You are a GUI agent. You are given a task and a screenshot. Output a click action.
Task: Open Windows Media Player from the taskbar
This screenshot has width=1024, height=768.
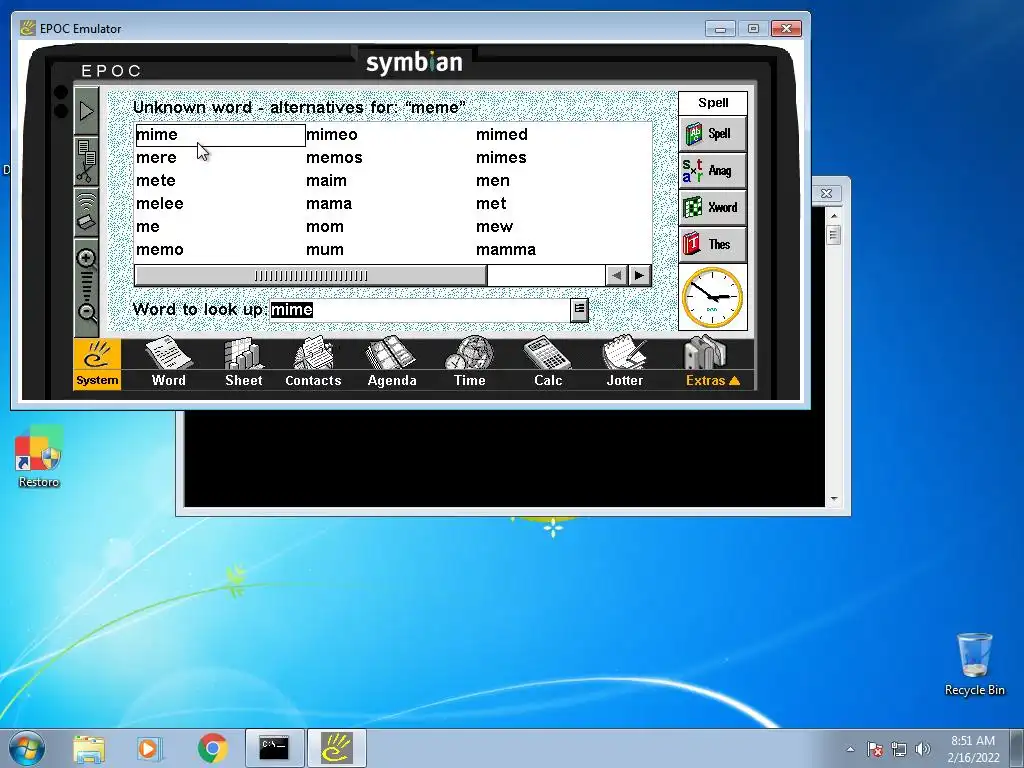149,748
